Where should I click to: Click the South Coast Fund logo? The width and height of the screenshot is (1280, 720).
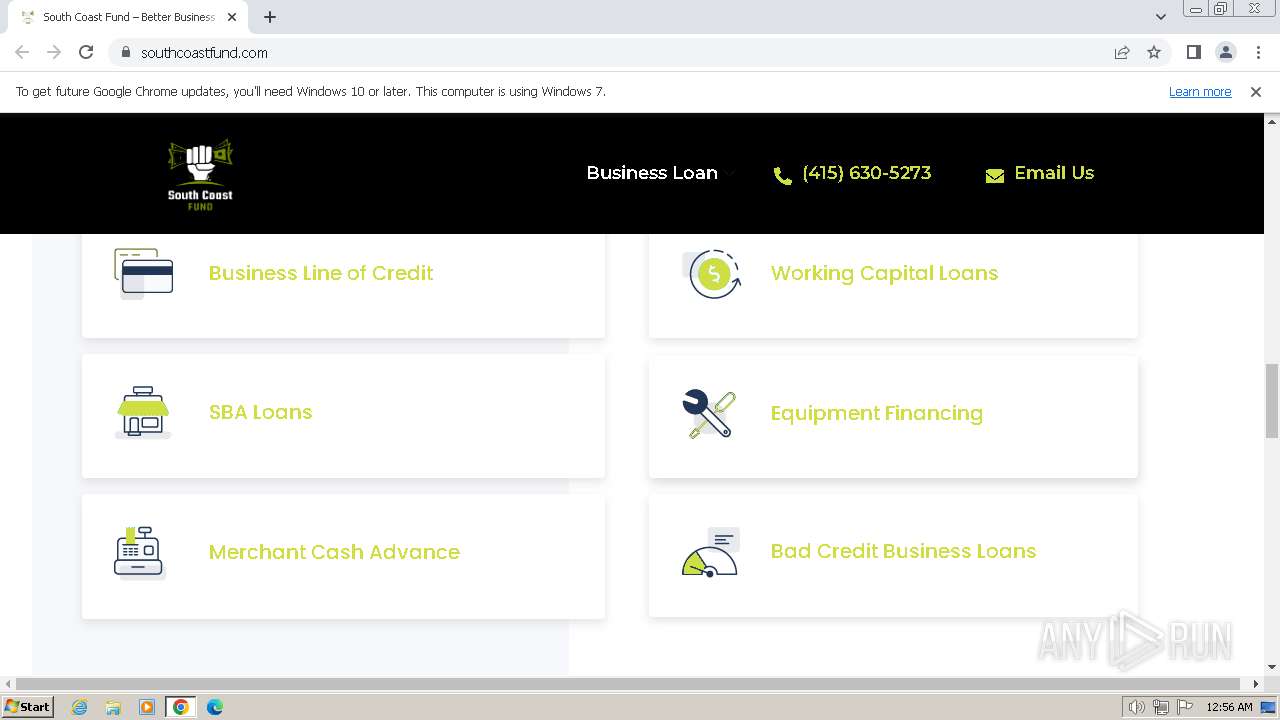(x=200, y=173)
